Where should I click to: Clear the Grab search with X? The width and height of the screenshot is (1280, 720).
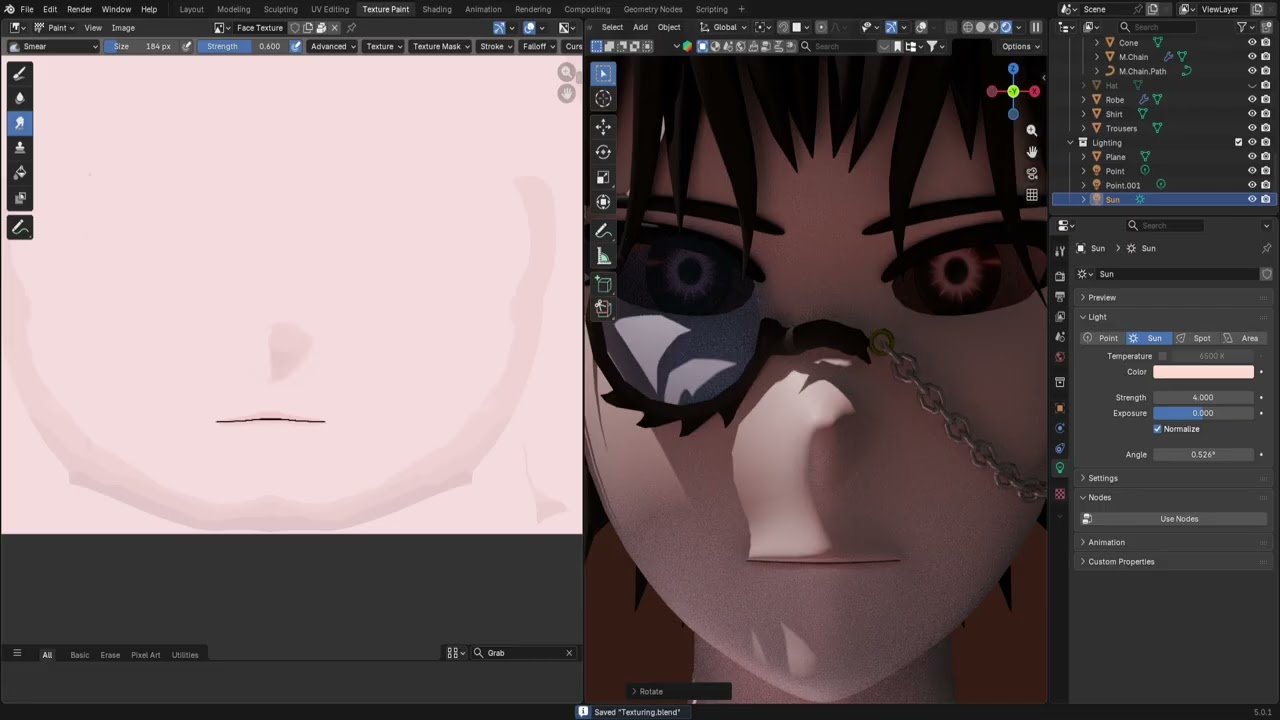tap(569, 653)
